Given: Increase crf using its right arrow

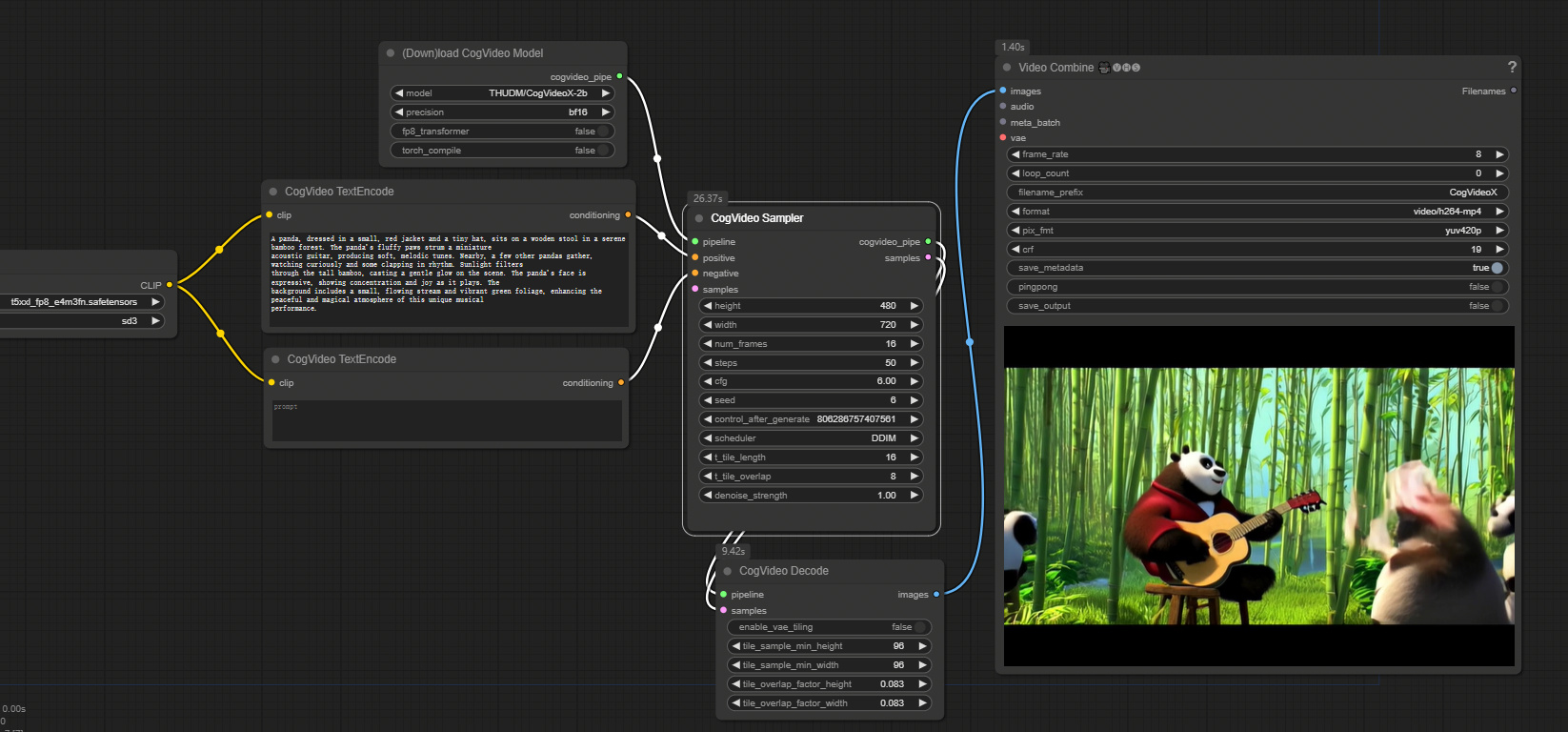Looking at the screenshot, I should click(x=1499, y=250).
